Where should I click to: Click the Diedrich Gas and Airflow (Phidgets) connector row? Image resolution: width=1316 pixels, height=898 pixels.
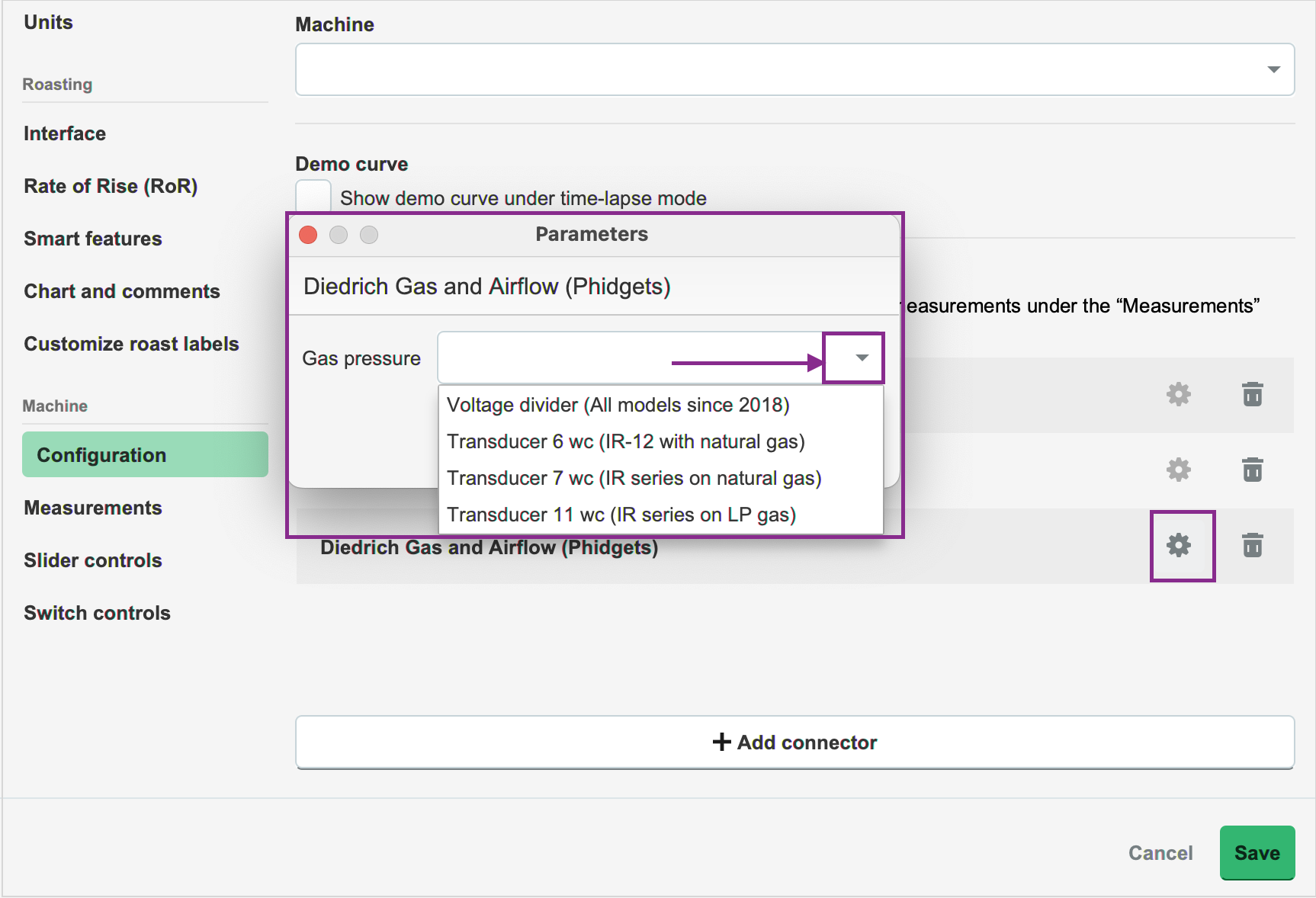[794, 547]
